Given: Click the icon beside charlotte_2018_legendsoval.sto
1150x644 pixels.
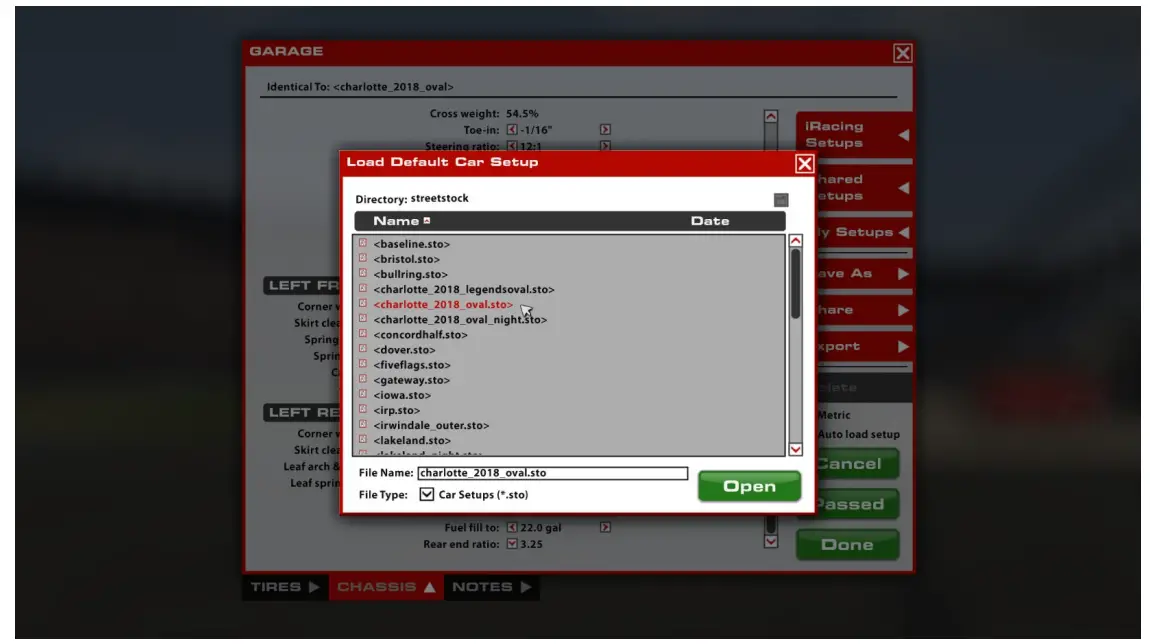Looking at the screenshot, I should 362,288.
